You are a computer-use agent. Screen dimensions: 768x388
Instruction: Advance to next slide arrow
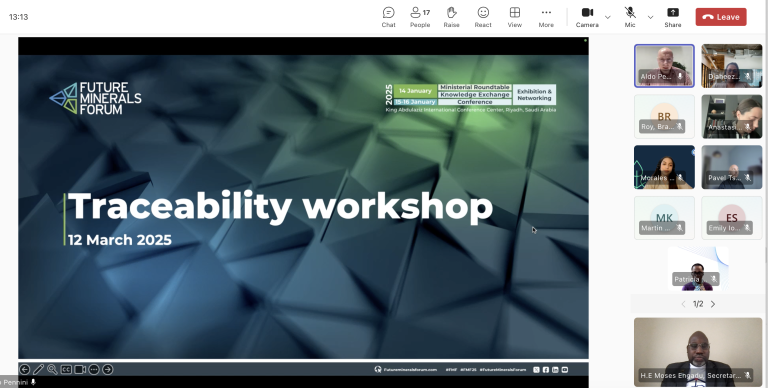point(108,369)
